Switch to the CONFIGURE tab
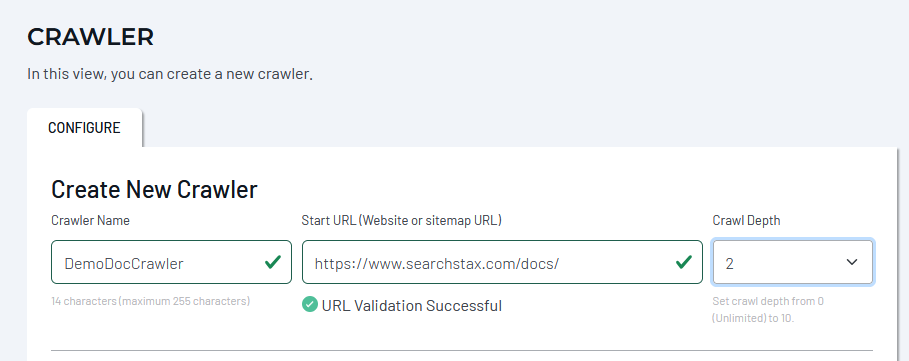This screenshot has height=361, width=909. 84,127
